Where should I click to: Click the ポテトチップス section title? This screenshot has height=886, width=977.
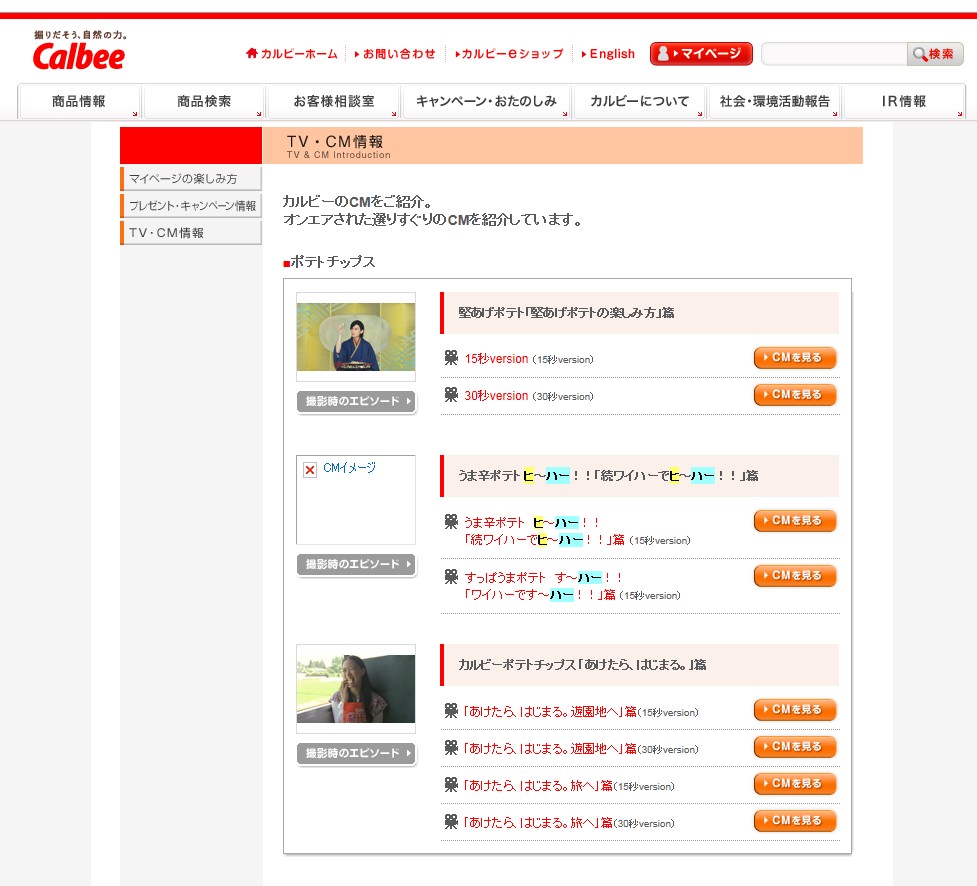(x=332, y=262)
